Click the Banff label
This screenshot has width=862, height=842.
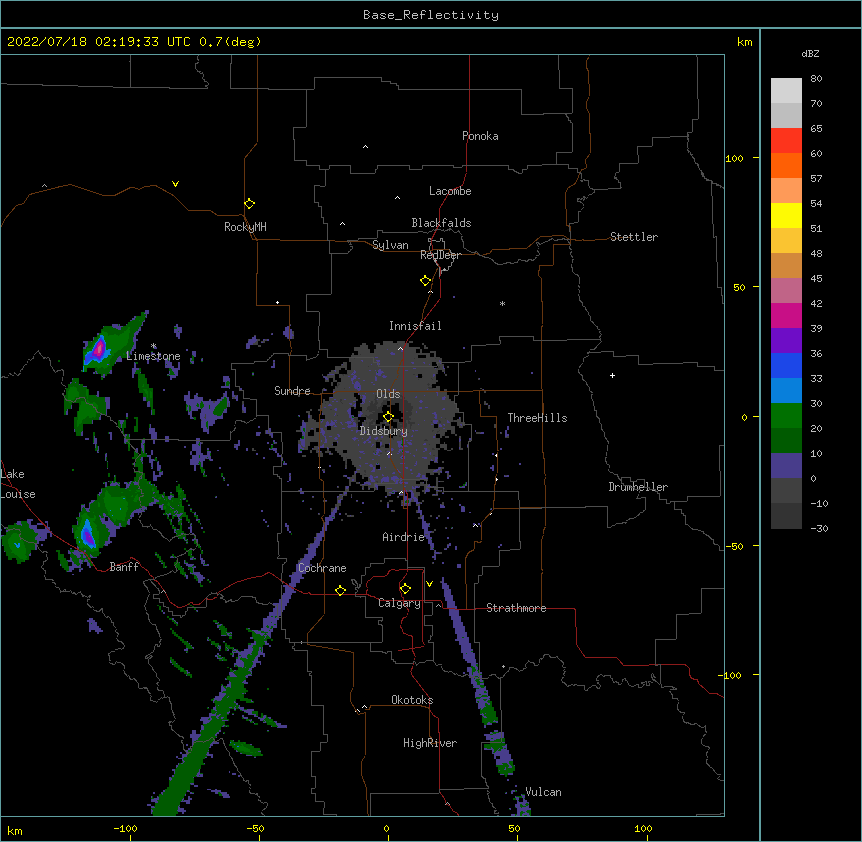124,567
